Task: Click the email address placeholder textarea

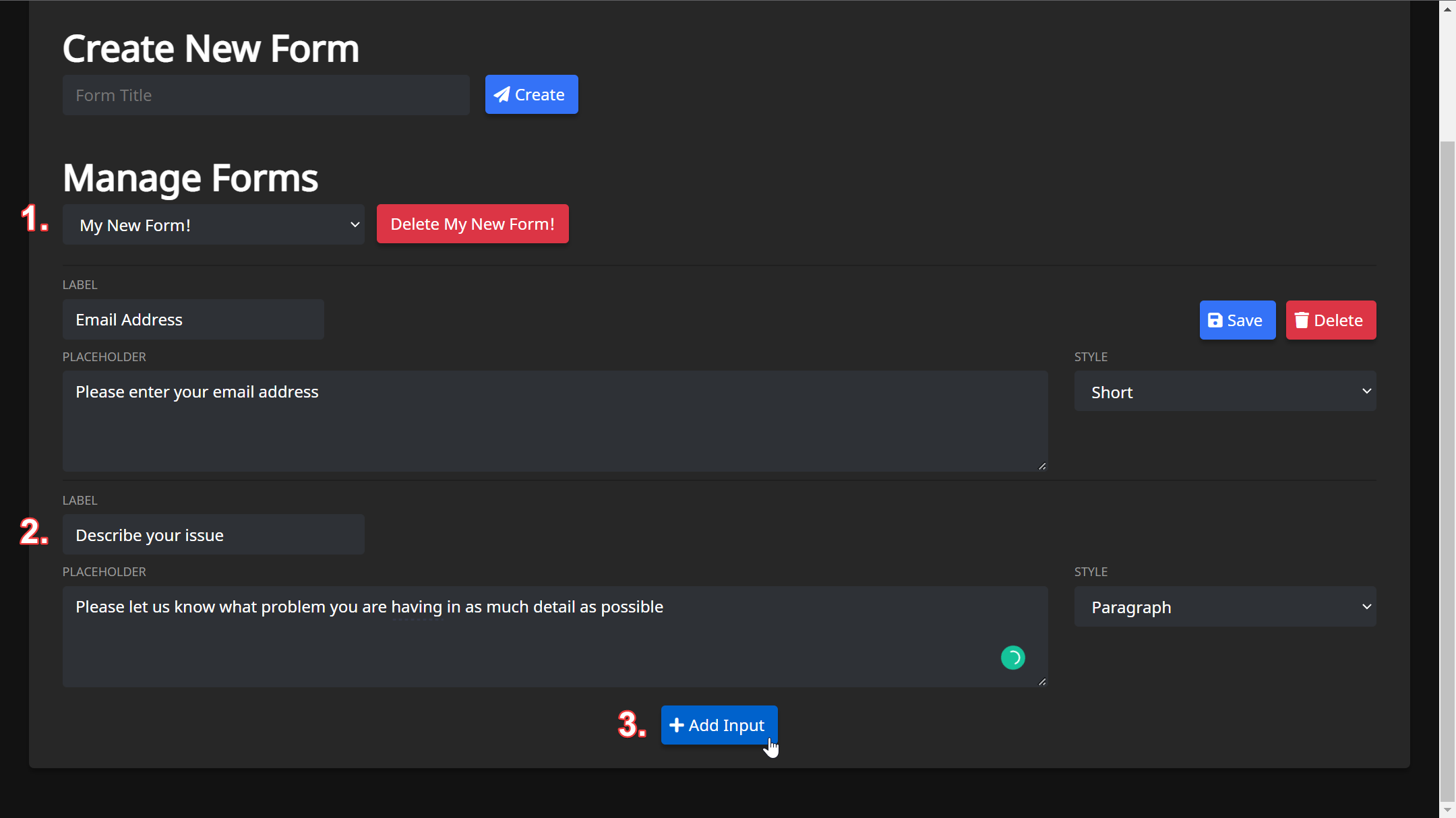Action: click(x=553, y=421)
